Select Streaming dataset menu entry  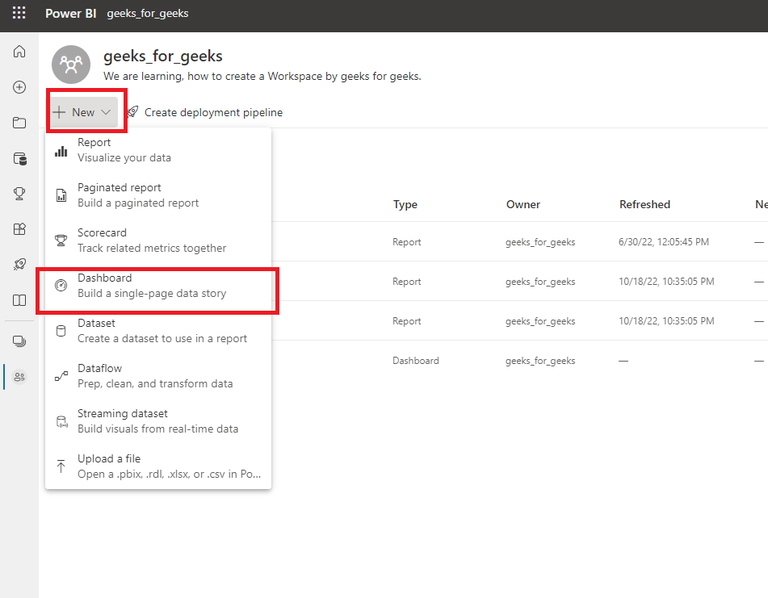pos(158,421)
